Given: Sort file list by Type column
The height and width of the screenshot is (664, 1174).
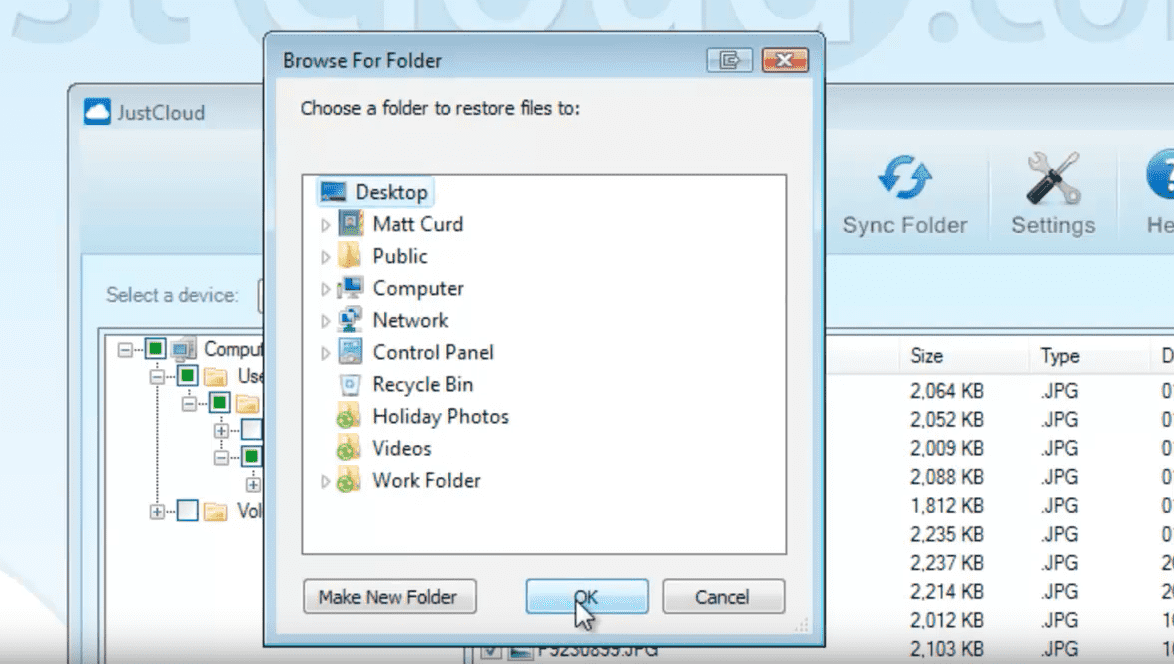Looking at the screenshot, I should 1059,356.
